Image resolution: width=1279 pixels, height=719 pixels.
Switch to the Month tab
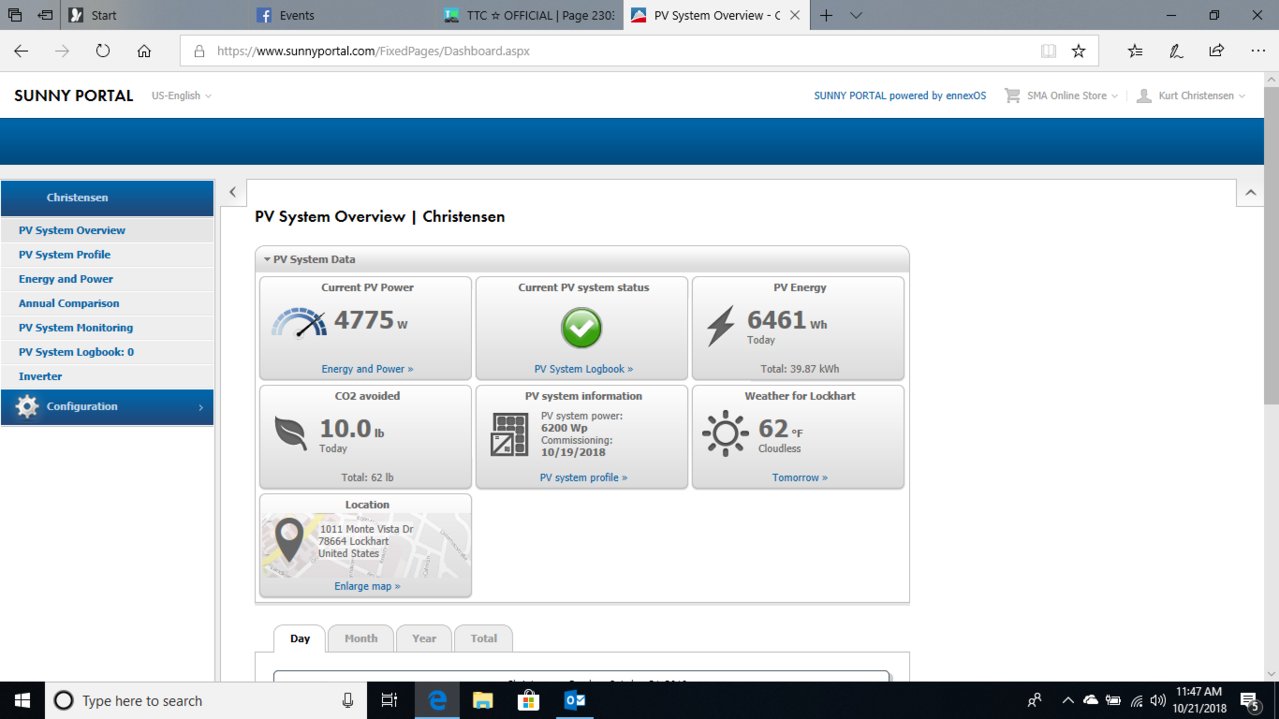(x=361, y=639)
